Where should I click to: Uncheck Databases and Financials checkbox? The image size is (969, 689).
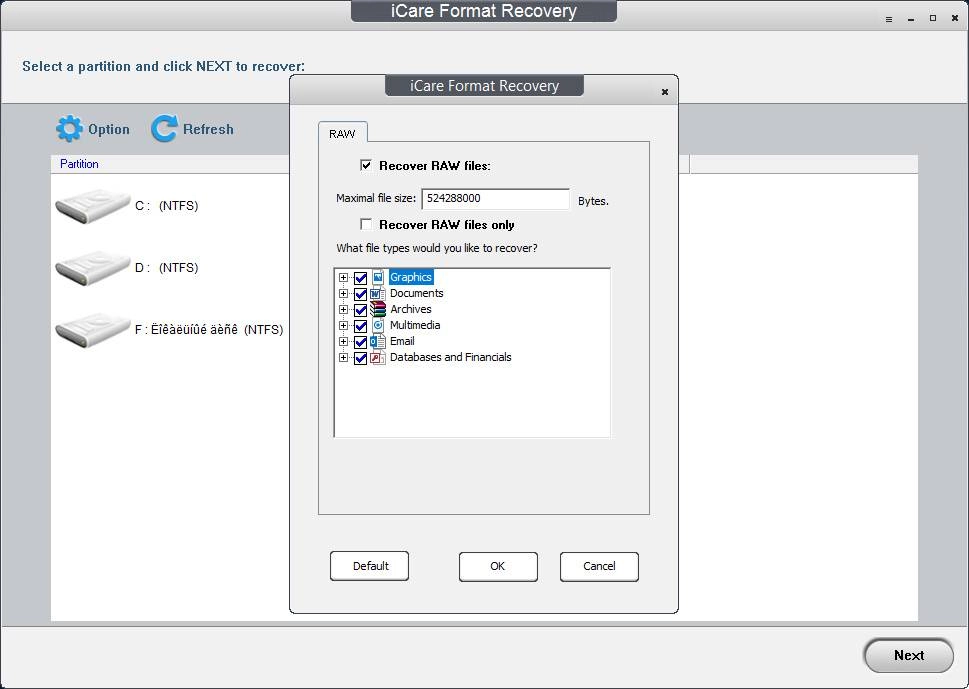click(360, 358)
